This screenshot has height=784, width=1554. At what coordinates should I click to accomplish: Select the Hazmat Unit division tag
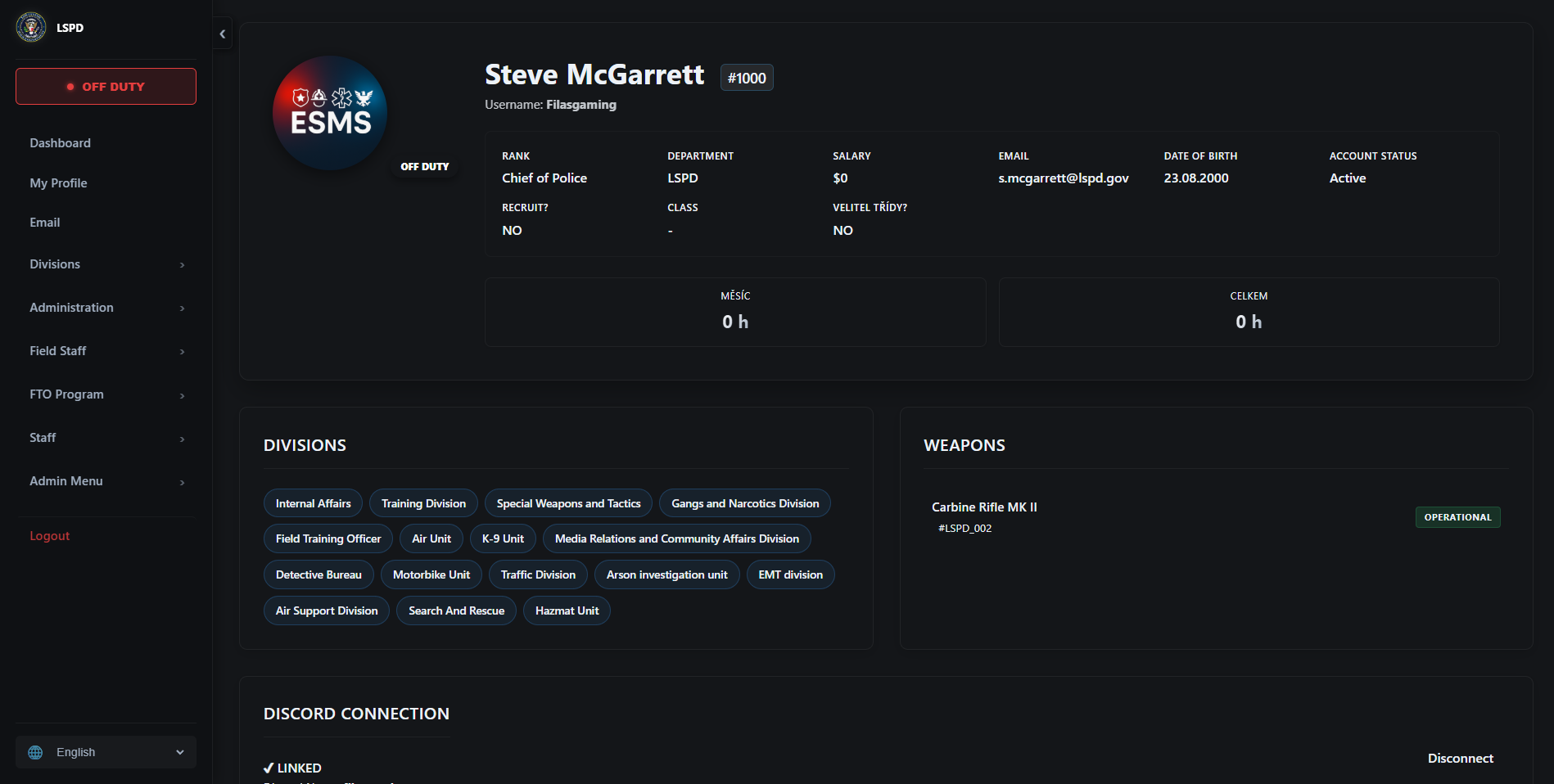click(x=567, y=611)
